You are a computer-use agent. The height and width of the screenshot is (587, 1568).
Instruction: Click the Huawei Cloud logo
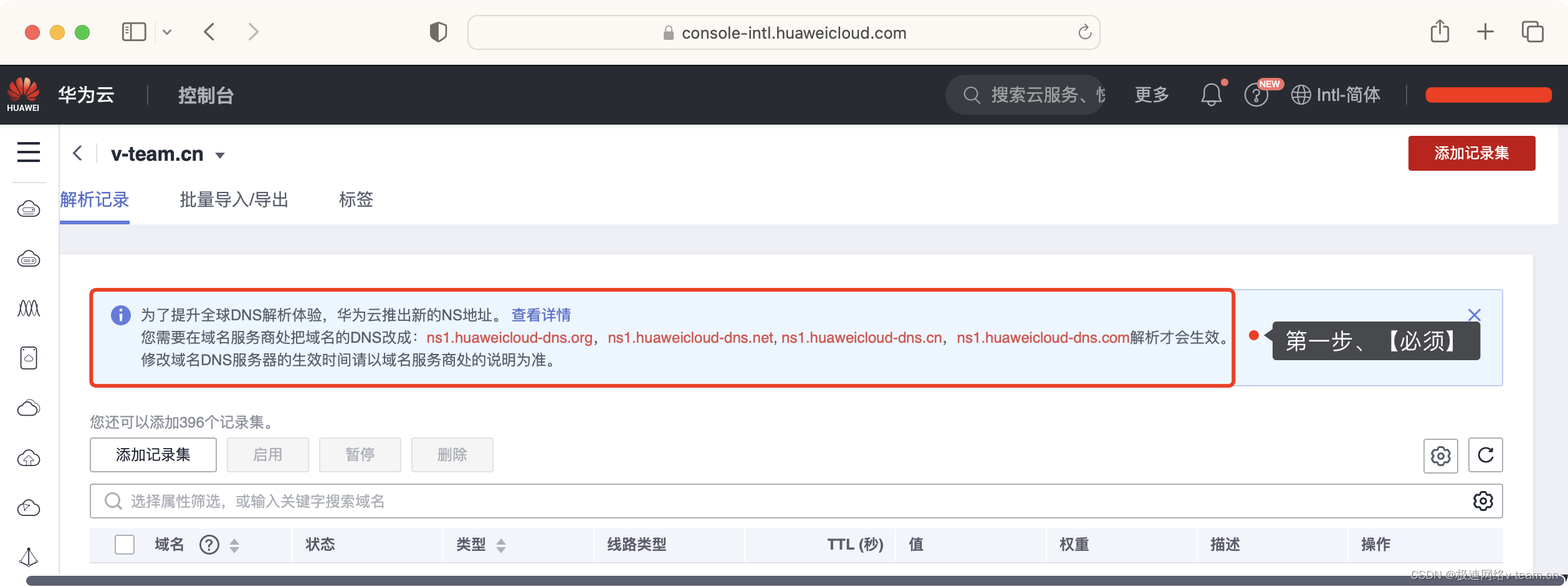(23, 95)
